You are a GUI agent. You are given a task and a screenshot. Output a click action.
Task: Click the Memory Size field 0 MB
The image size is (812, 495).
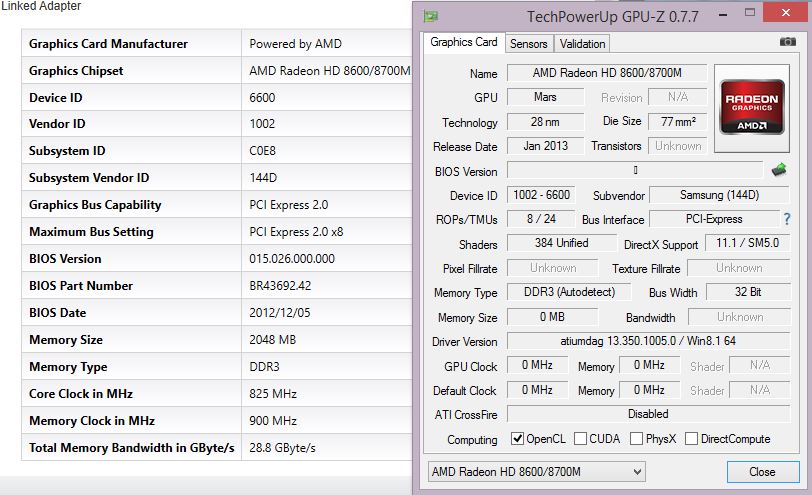(x=552, y=317)
